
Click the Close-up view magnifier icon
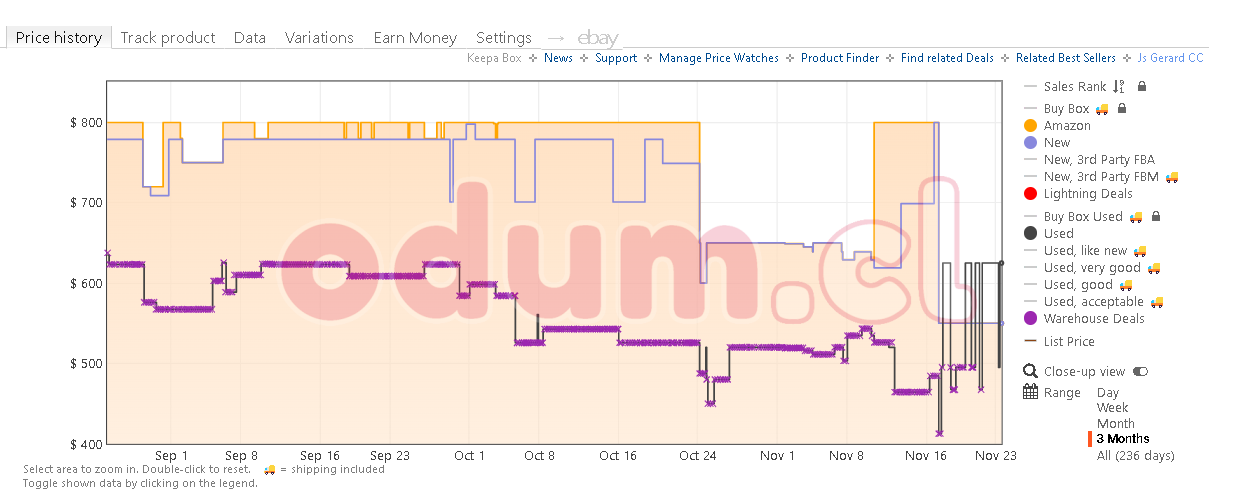tap(1031, 371)
